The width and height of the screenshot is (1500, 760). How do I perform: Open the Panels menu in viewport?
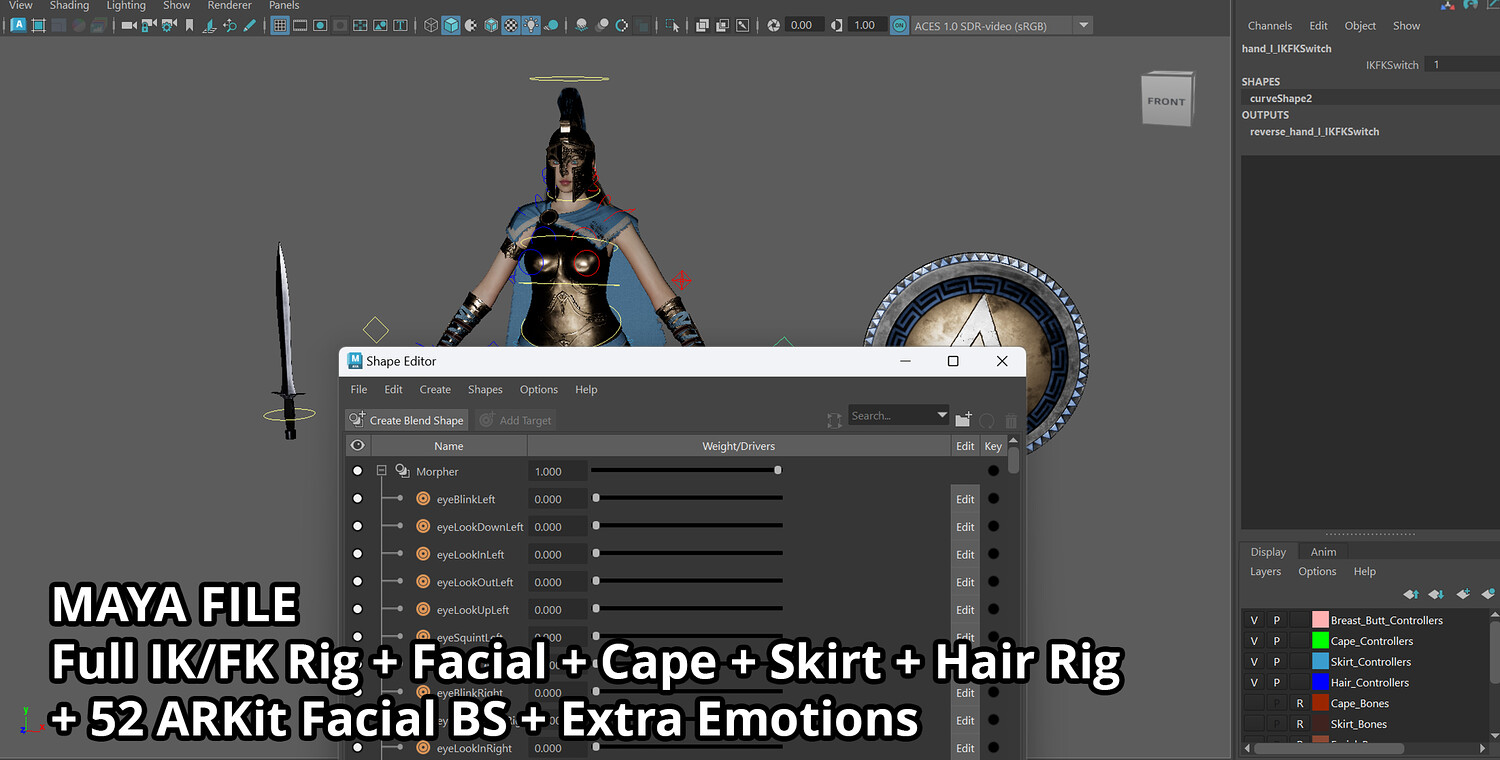(x=284, y=6)
